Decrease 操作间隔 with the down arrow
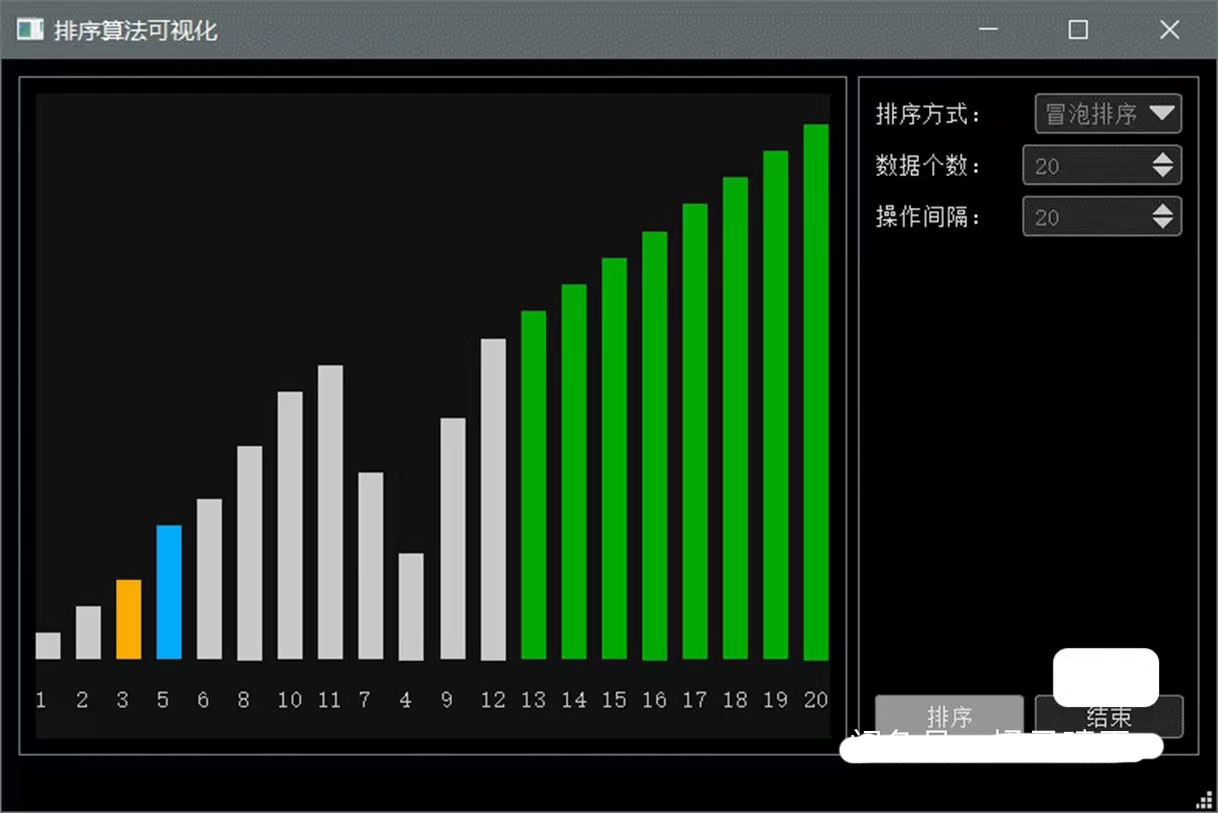1218x813 pixels. [x=1162, y=223]
